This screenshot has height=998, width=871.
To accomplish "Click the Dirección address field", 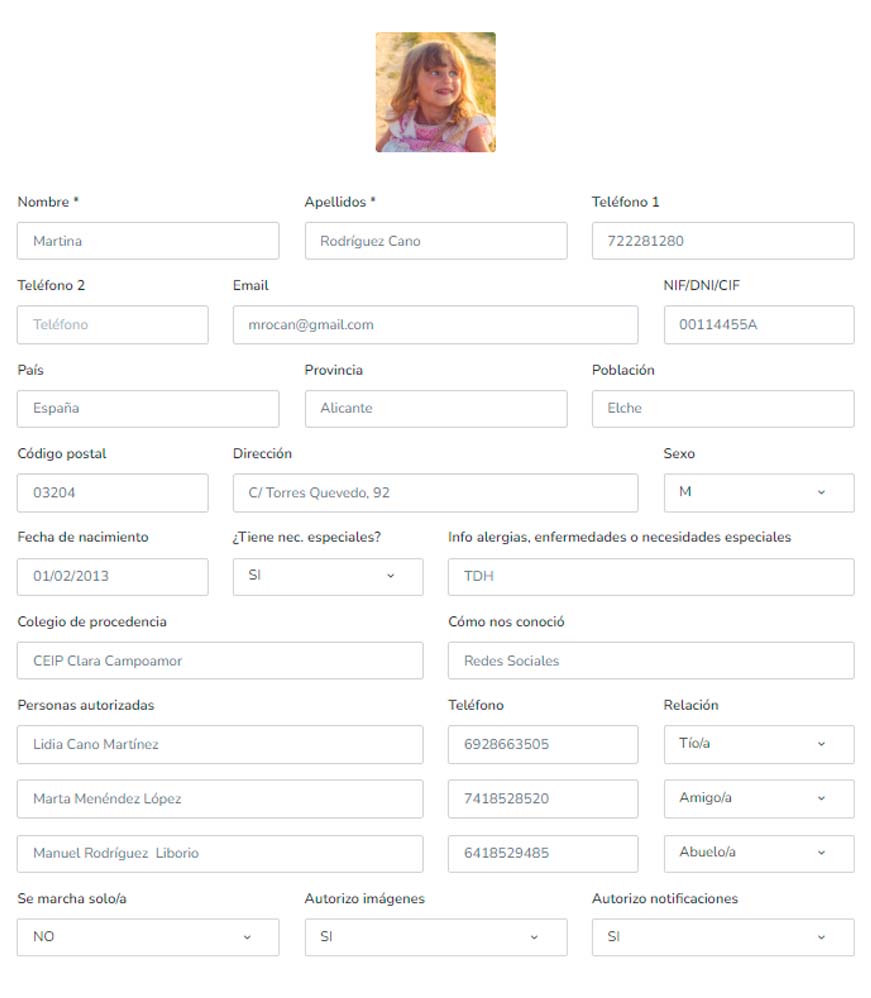I will point(435,493).
